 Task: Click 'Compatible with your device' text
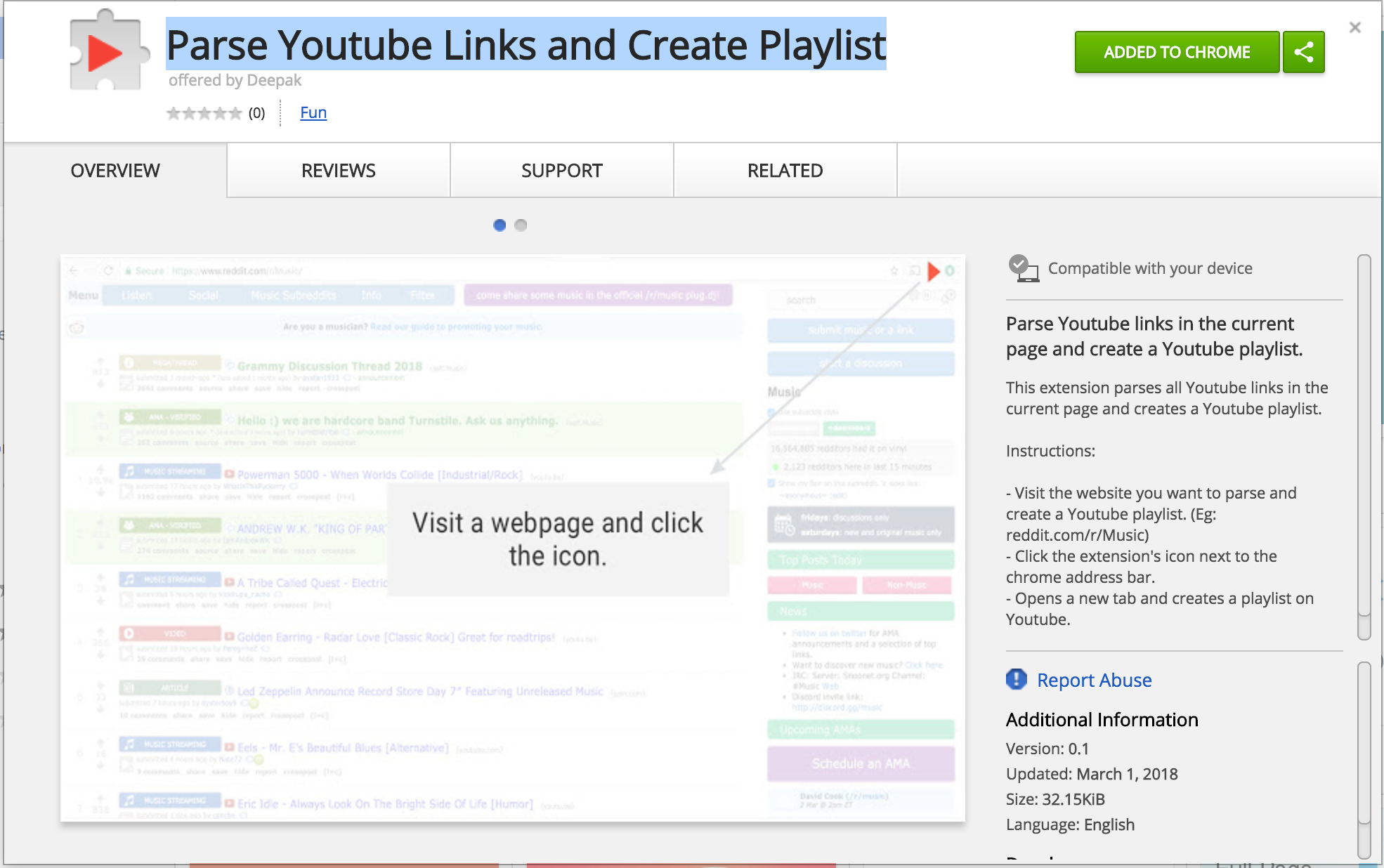[x=1150, y=268]
